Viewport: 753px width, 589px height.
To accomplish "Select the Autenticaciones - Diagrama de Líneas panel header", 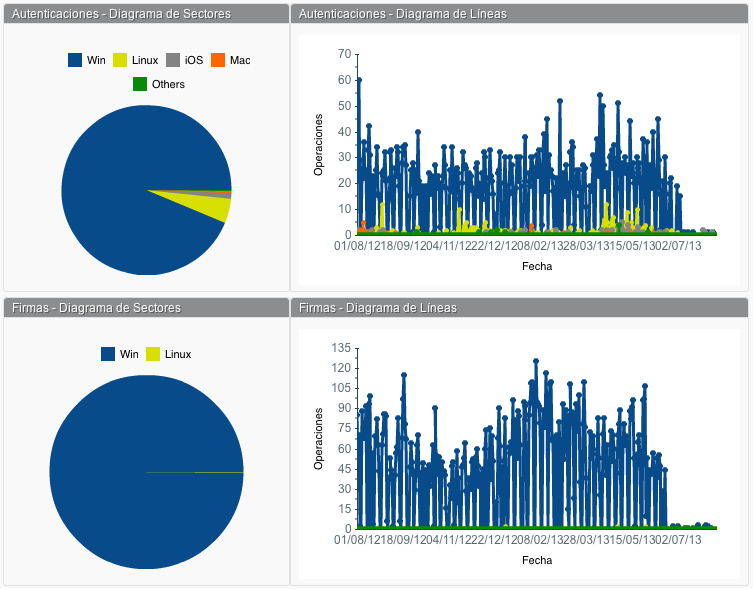I will [402, 14].
